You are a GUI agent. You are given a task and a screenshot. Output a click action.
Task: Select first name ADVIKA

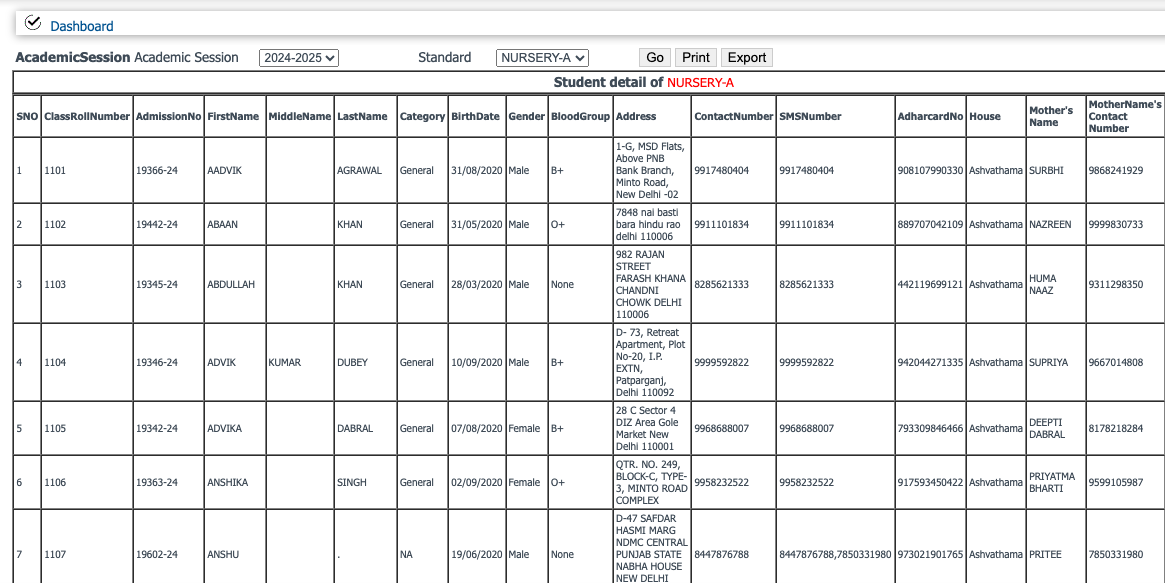[x=224, y=429]
